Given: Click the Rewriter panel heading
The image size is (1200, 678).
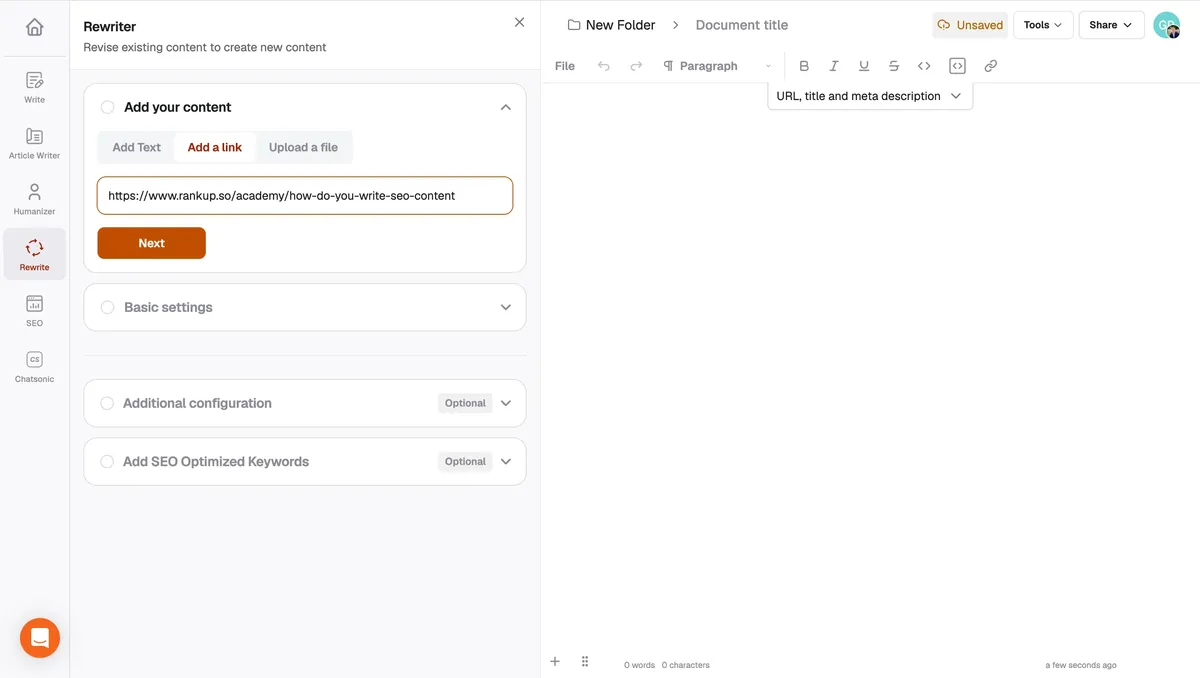Looking at the screenshot, I should 110,27.
